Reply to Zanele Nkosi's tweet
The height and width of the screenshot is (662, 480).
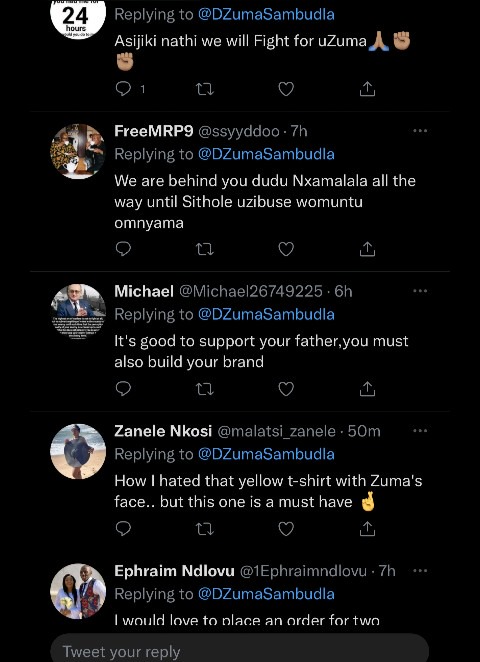[123, 529]
